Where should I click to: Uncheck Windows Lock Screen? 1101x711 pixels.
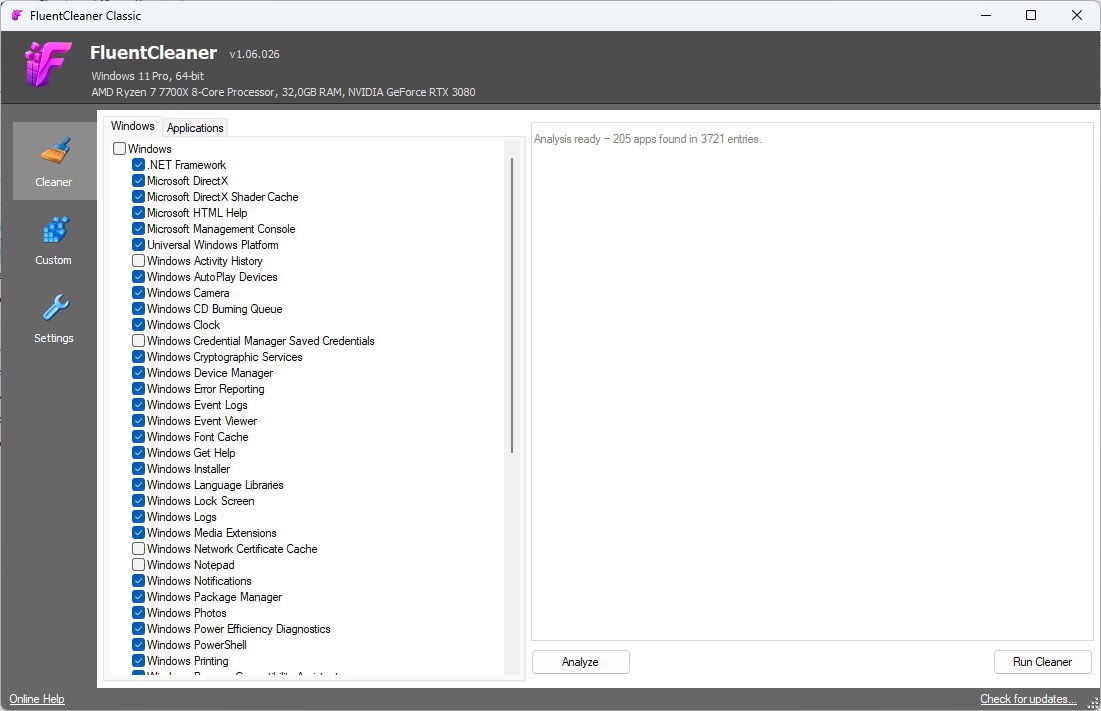pyautogui.click(x=138, y=501)
